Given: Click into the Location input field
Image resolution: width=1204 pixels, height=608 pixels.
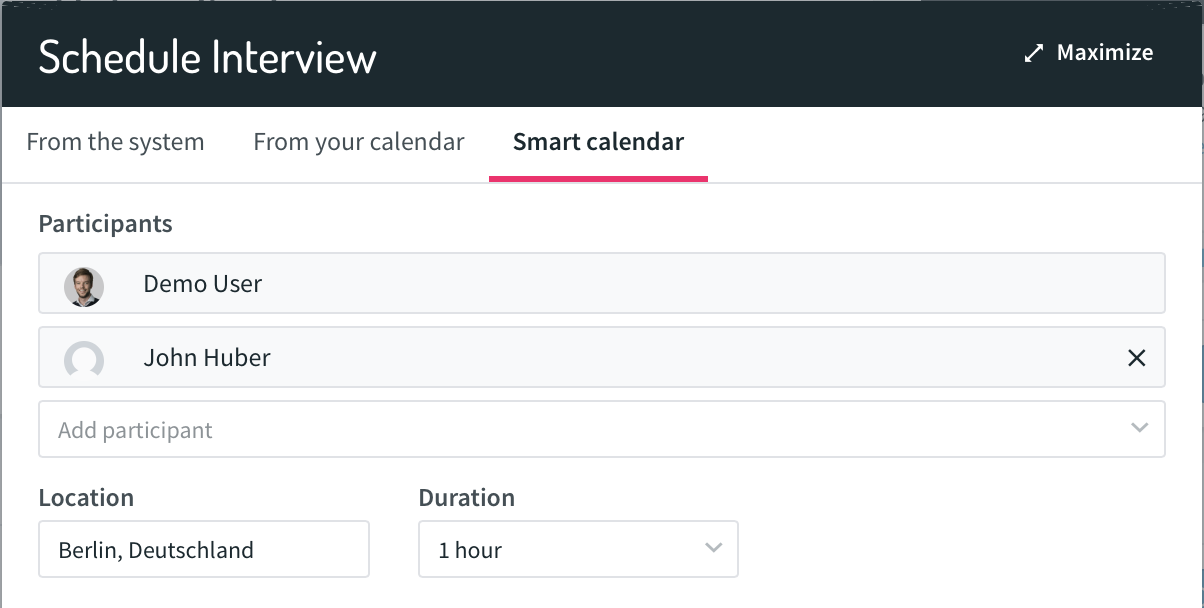Looking at the screenshot, I should [204, 549].
